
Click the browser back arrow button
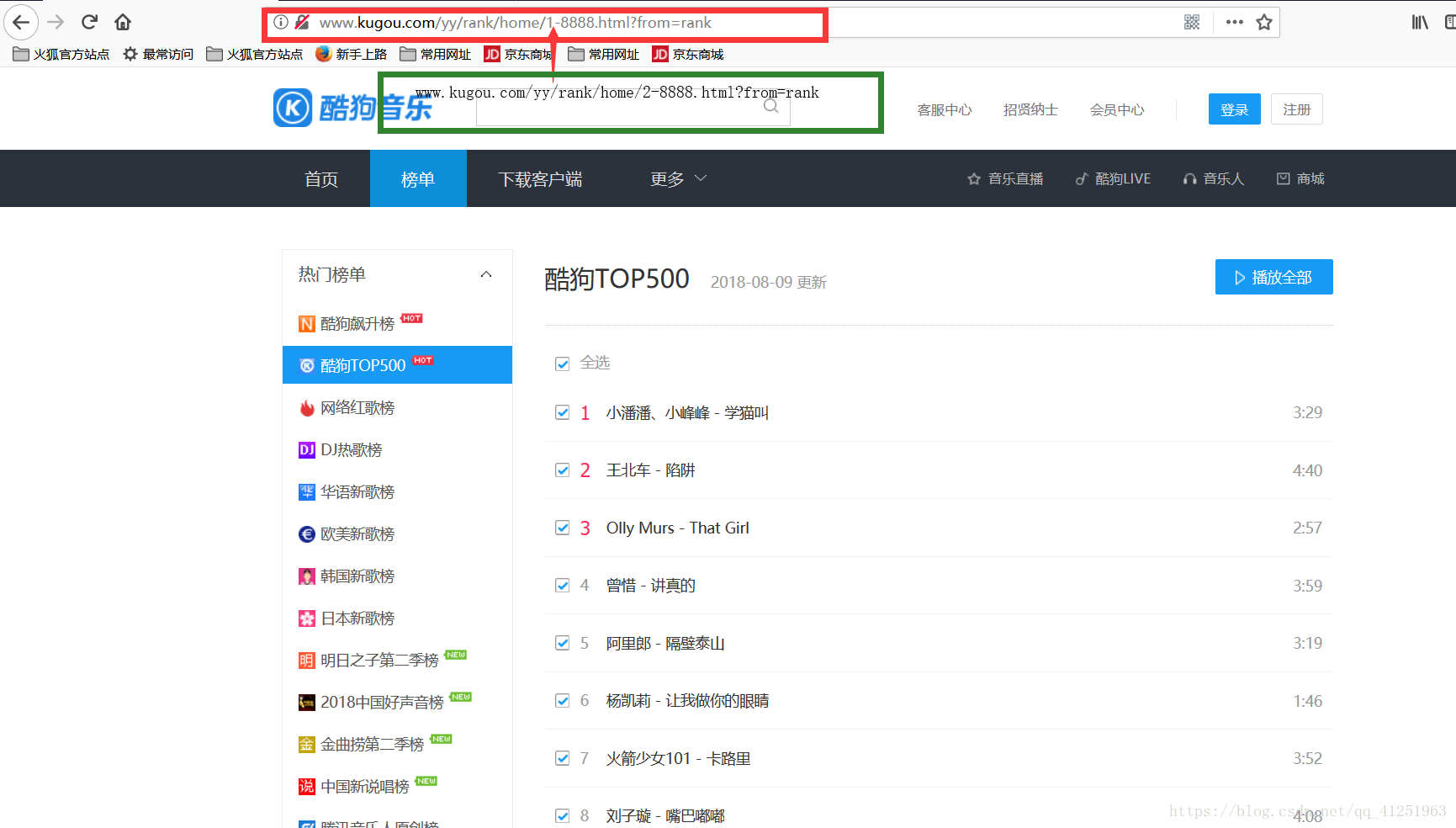[21, 22]
